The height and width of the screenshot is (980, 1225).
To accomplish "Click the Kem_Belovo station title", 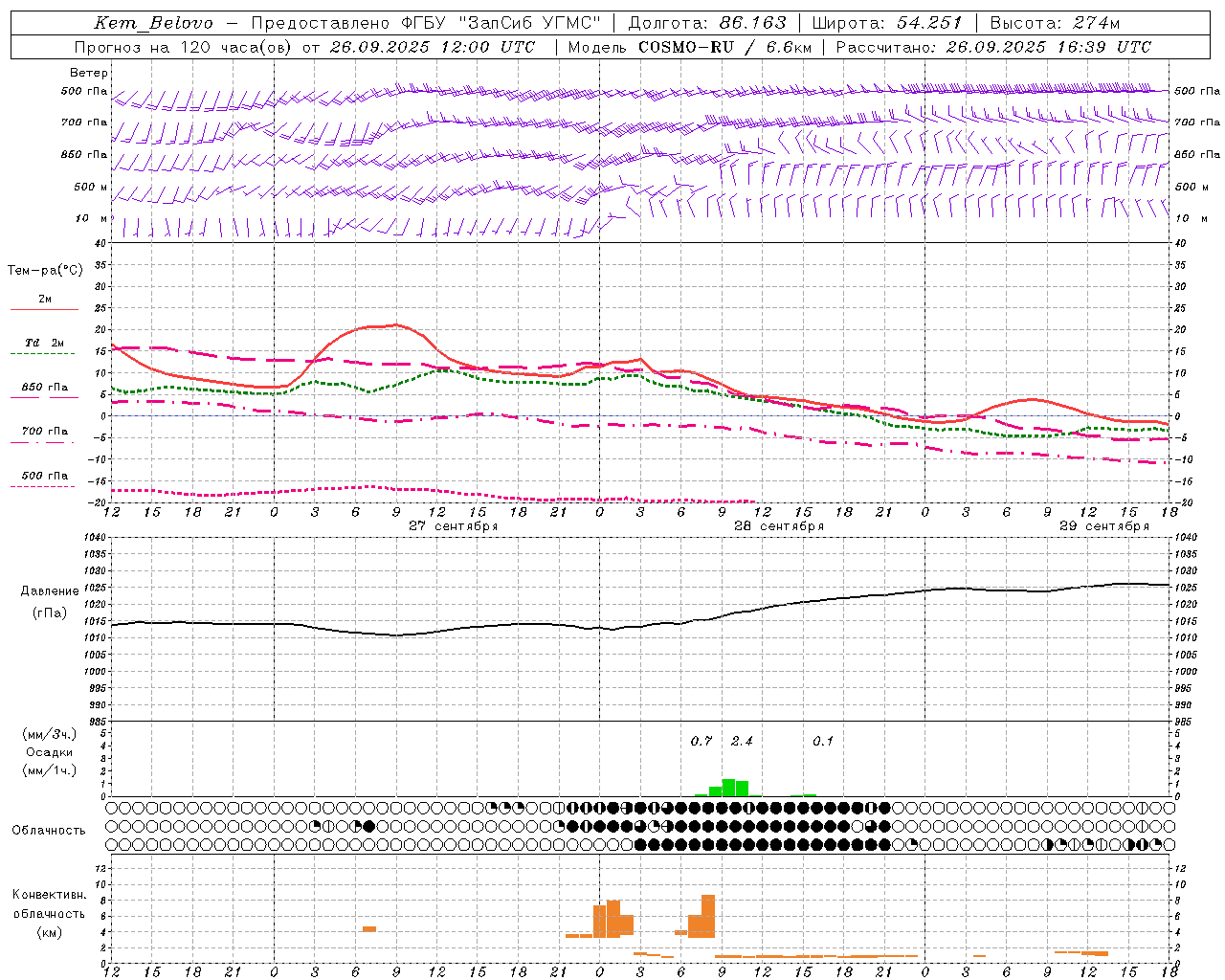I will pyautogui.click(x=153, y=23).
